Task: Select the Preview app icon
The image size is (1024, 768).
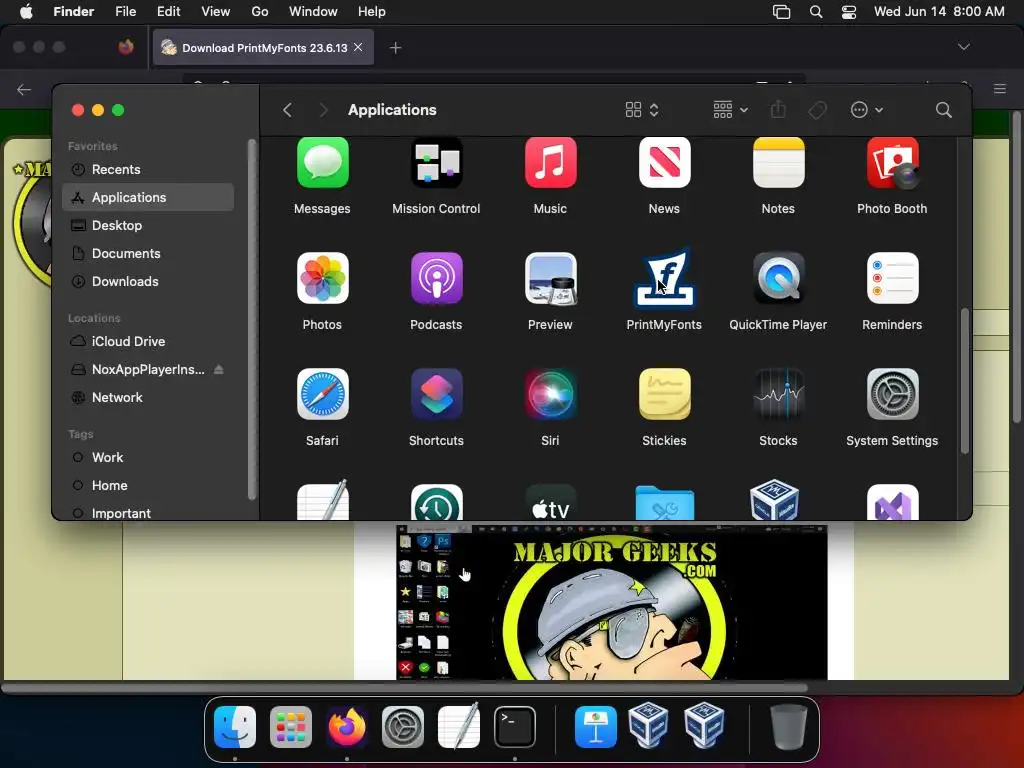Action: click(551, 278)
